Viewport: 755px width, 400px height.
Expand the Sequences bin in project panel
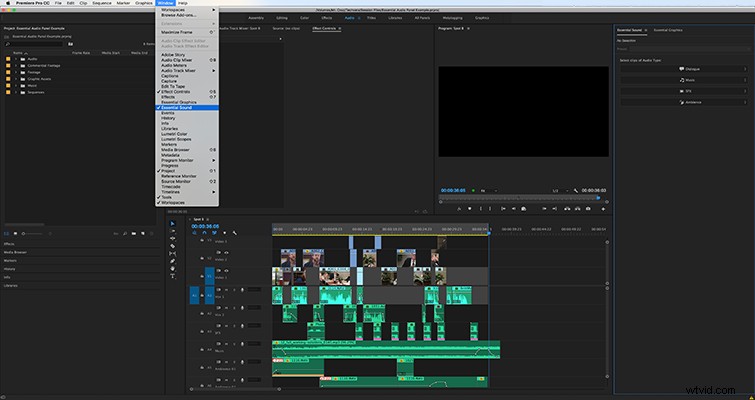pyautogui.click(x=15, y=92)
